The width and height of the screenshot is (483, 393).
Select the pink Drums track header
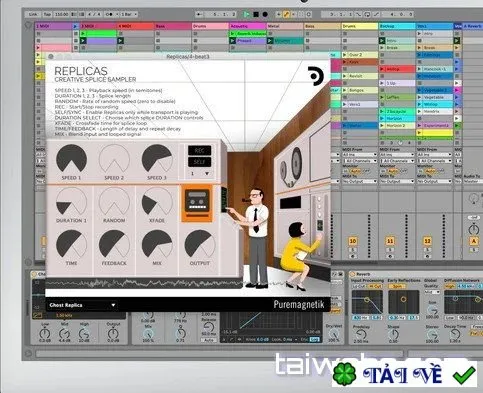pos(210,26)
